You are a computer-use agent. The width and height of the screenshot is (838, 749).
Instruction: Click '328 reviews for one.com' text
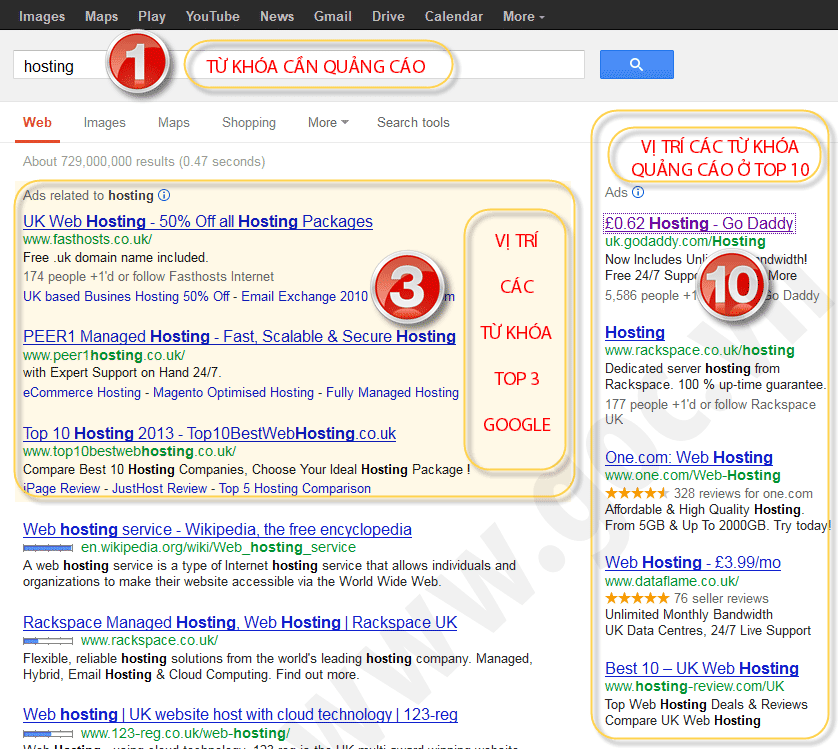[x=743, y=493]
